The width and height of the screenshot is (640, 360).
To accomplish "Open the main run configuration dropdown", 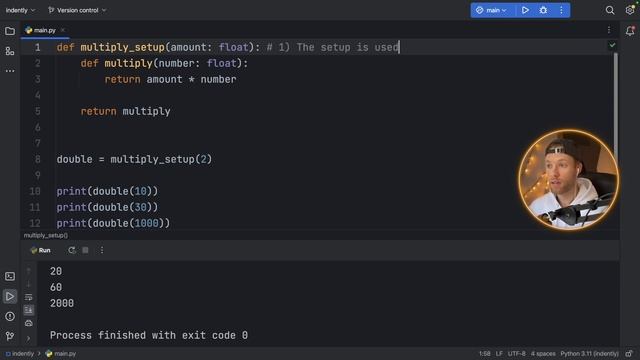I will coord(492,10).
